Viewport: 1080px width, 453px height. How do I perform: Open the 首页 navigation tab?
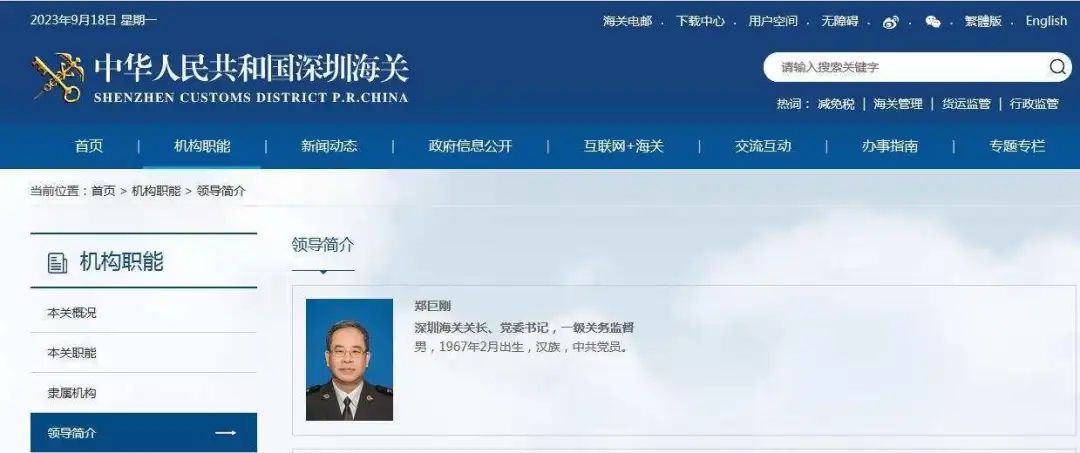(x=89, y=146)
